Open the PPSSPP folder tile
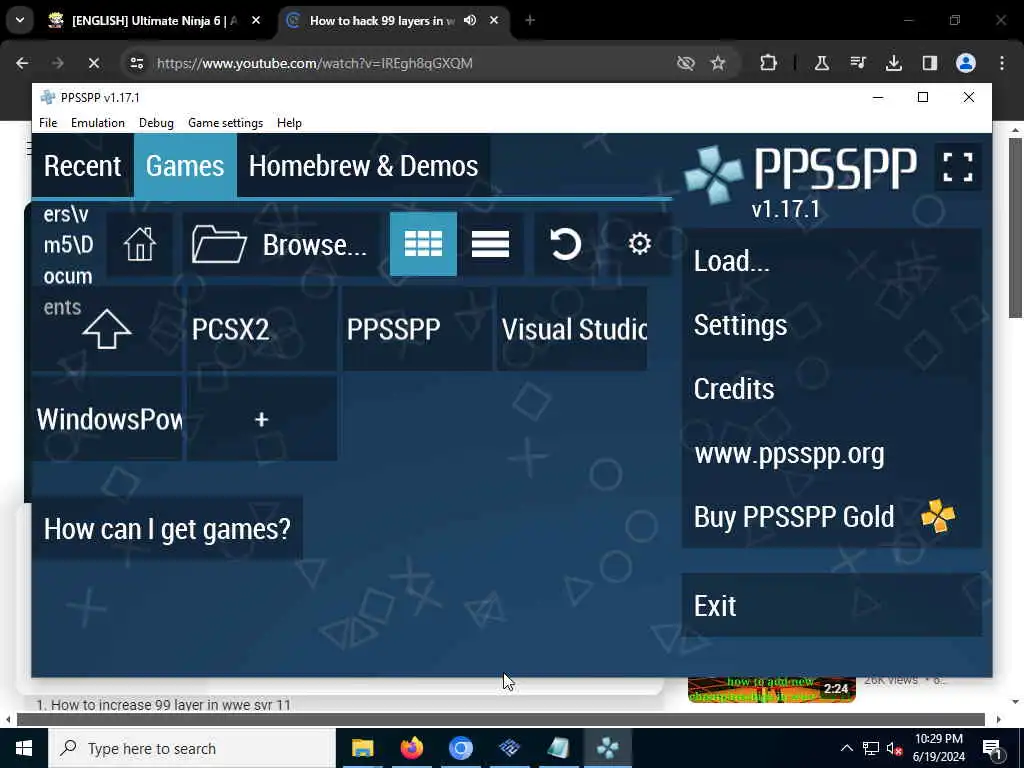This screenshot has width=1024, height=768. [x=417, y=328]
